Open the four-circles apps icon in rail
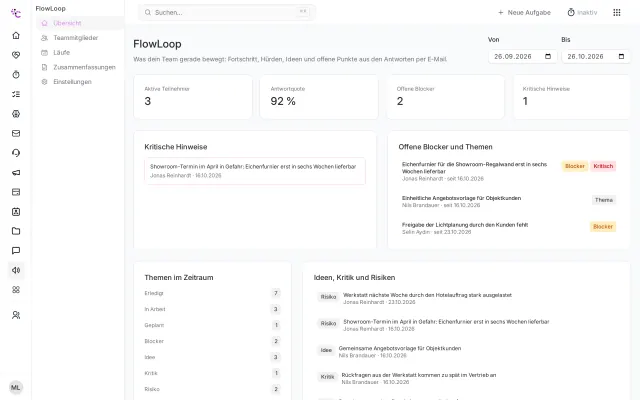The image size is (640, 400). click(16, 290)
